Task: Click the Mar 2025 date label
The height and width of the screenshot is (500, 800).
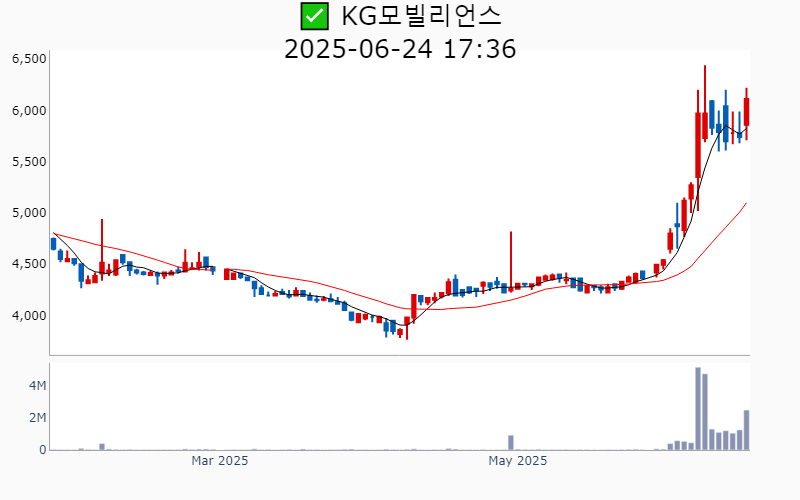Action: (219, 461)
